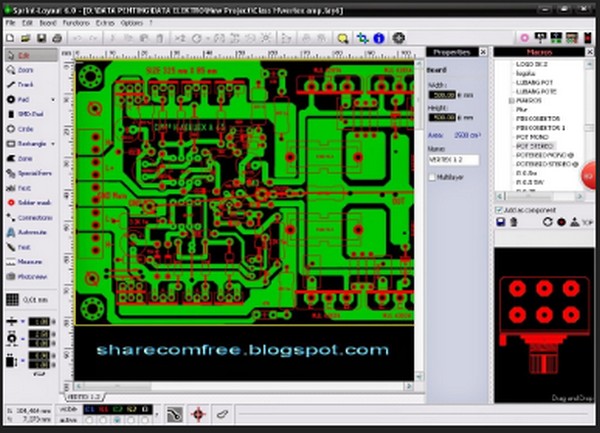Activate the Solder mask tool
600x433 pixels.
pyautogui.click(x=32, y=202)
